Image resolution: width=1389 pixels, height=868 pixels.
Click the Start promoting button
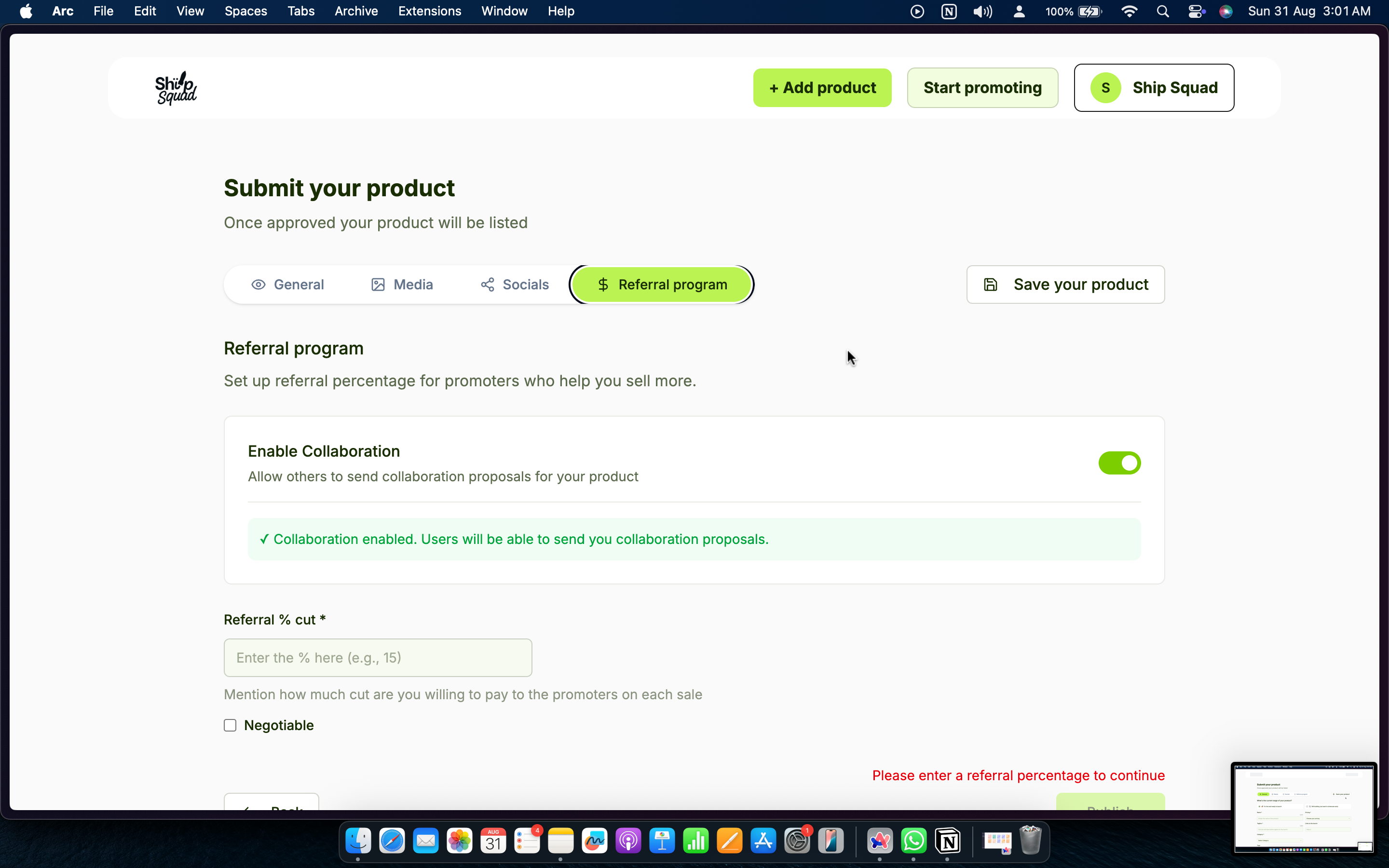[982, 88]
